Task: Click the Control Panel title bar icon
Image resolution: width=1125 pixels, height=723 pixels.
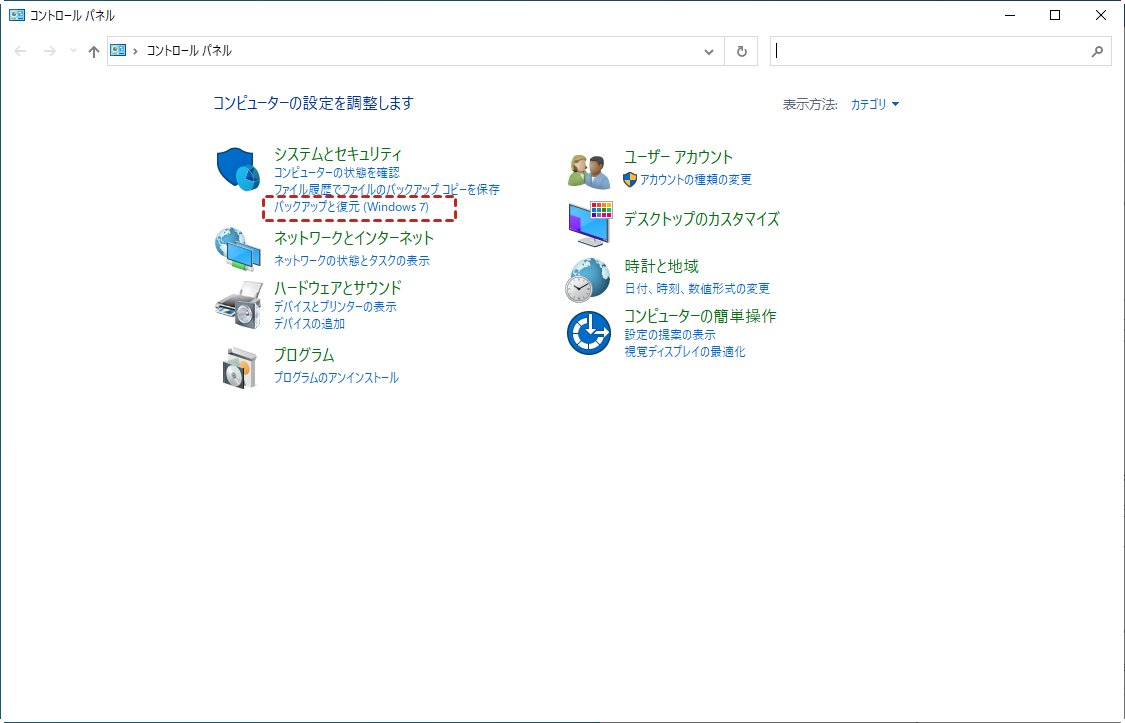Action: pyautogui.click(x=17, y=15)
